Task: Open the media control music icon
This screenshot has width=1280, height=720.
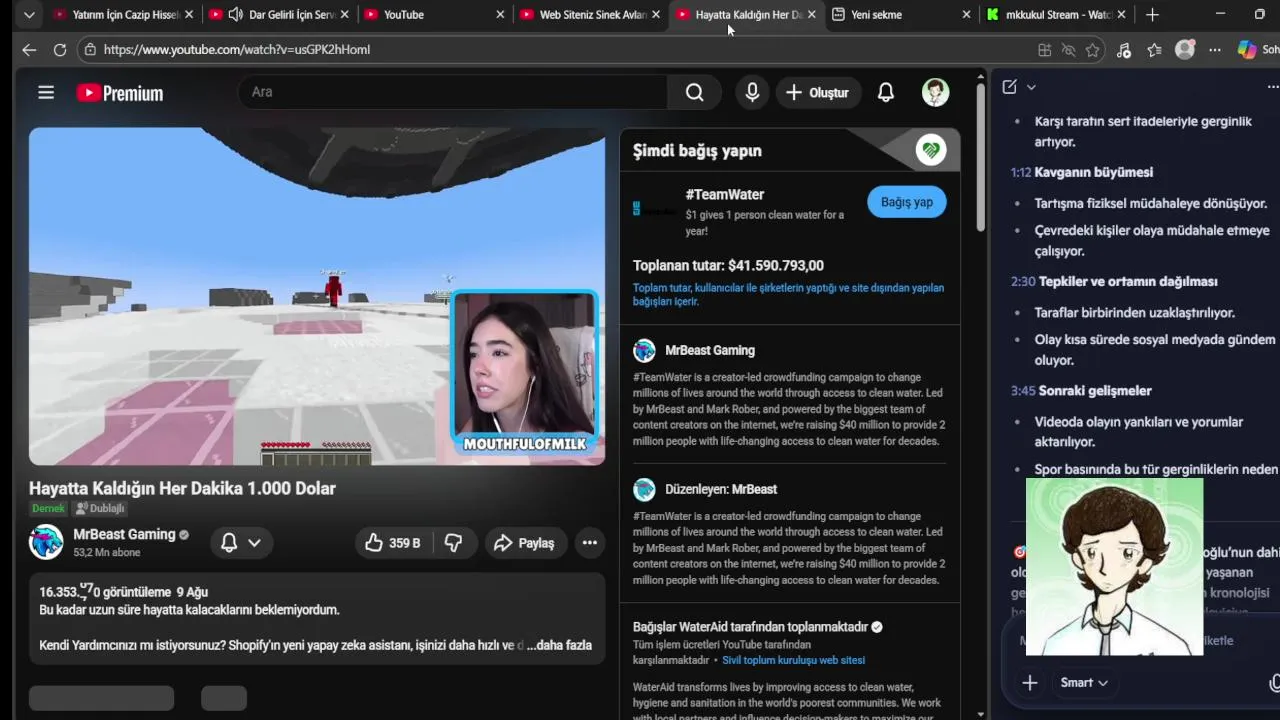Action: click(1123, 50)
